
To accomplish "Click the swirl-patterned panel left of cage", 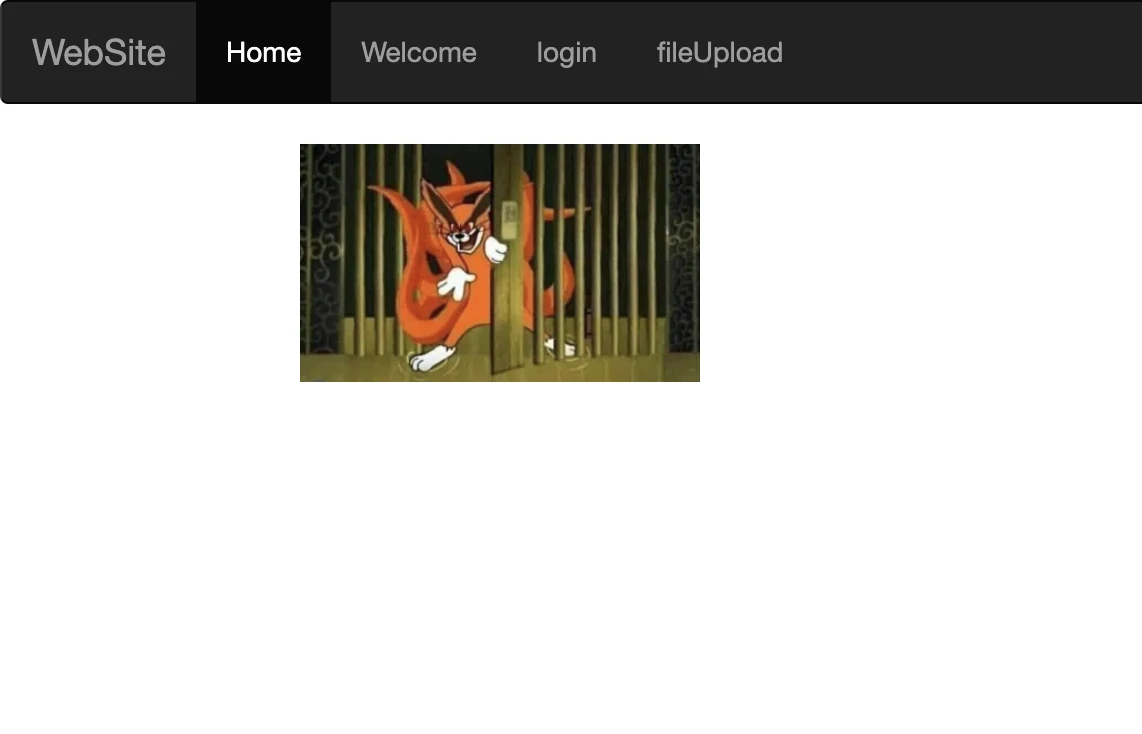I will coord(320,248).
